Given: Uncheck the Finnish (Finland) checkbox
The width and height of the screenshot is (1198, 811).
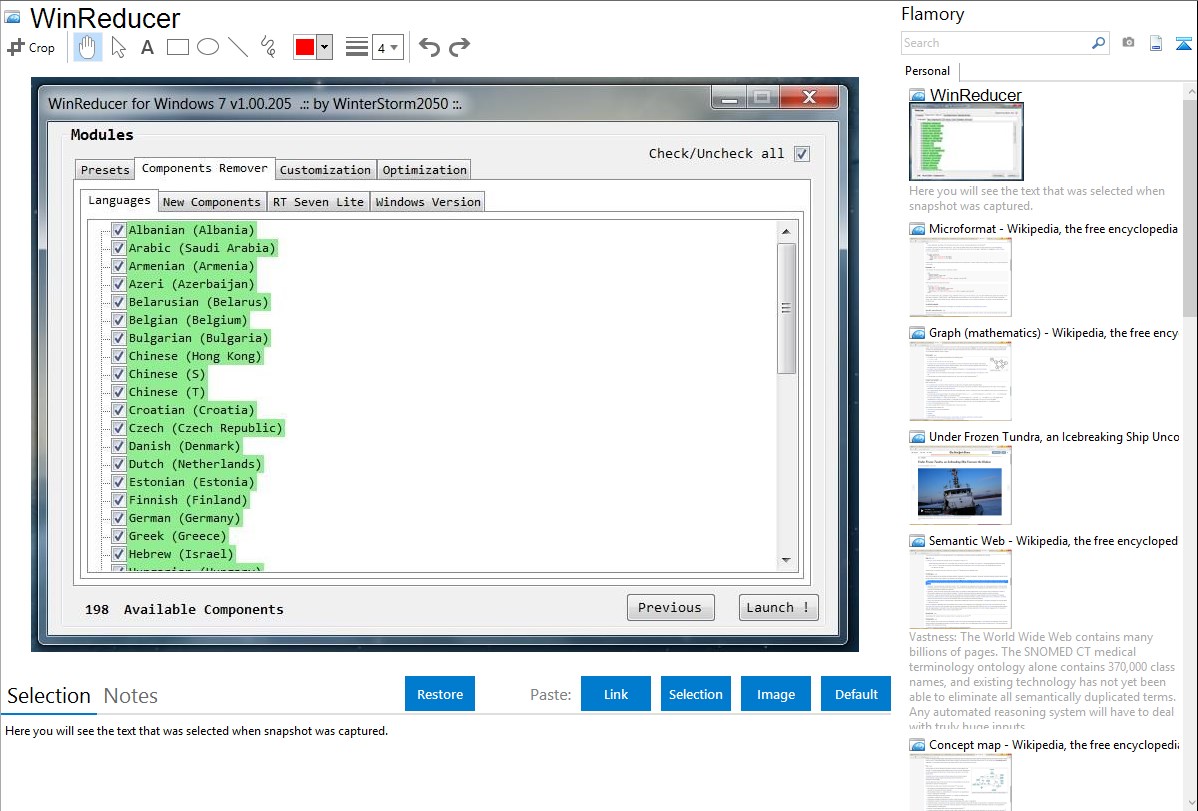Looking at the screenshot, I should (118, 500).
